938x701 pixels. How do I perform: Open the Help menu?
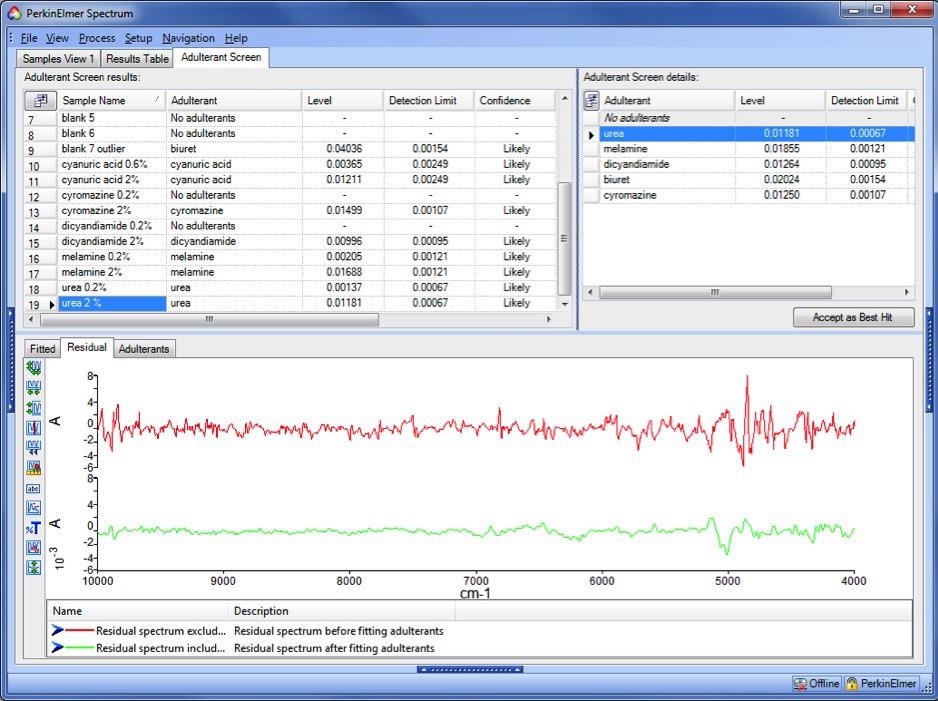tap(236, 38)
